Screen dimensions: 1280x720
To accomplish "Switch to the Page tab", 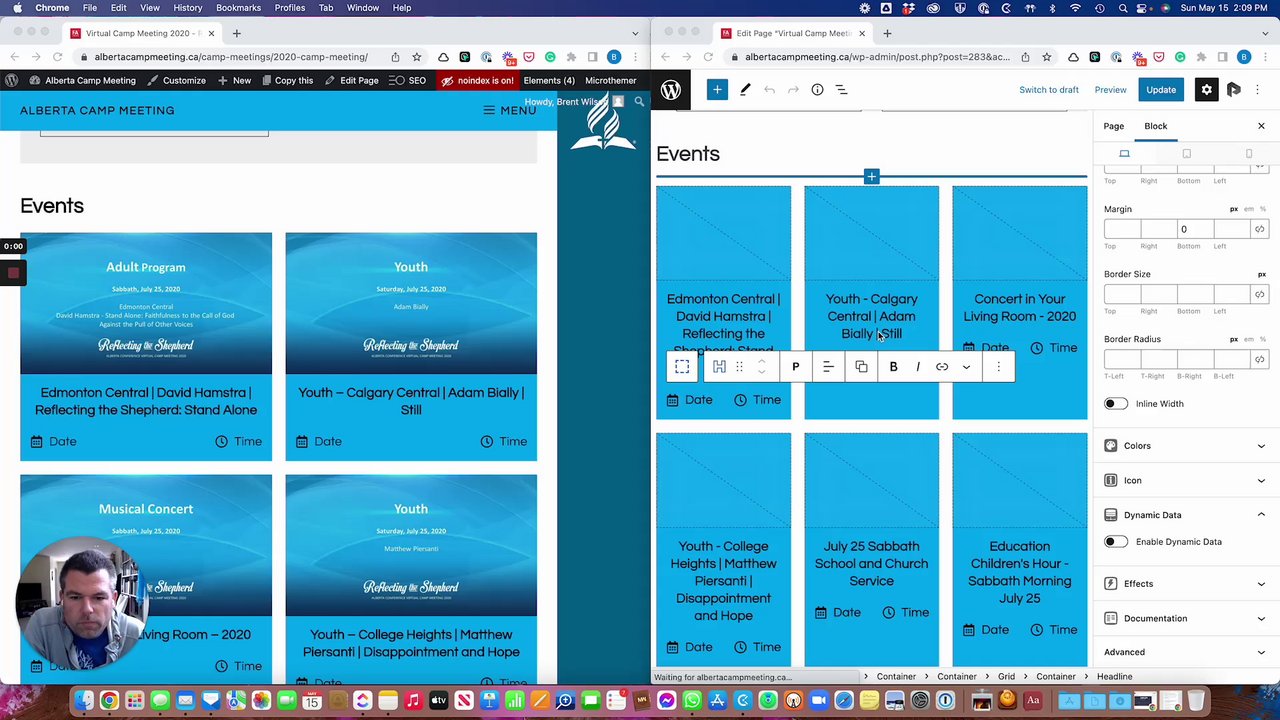I will point(1113,126).
